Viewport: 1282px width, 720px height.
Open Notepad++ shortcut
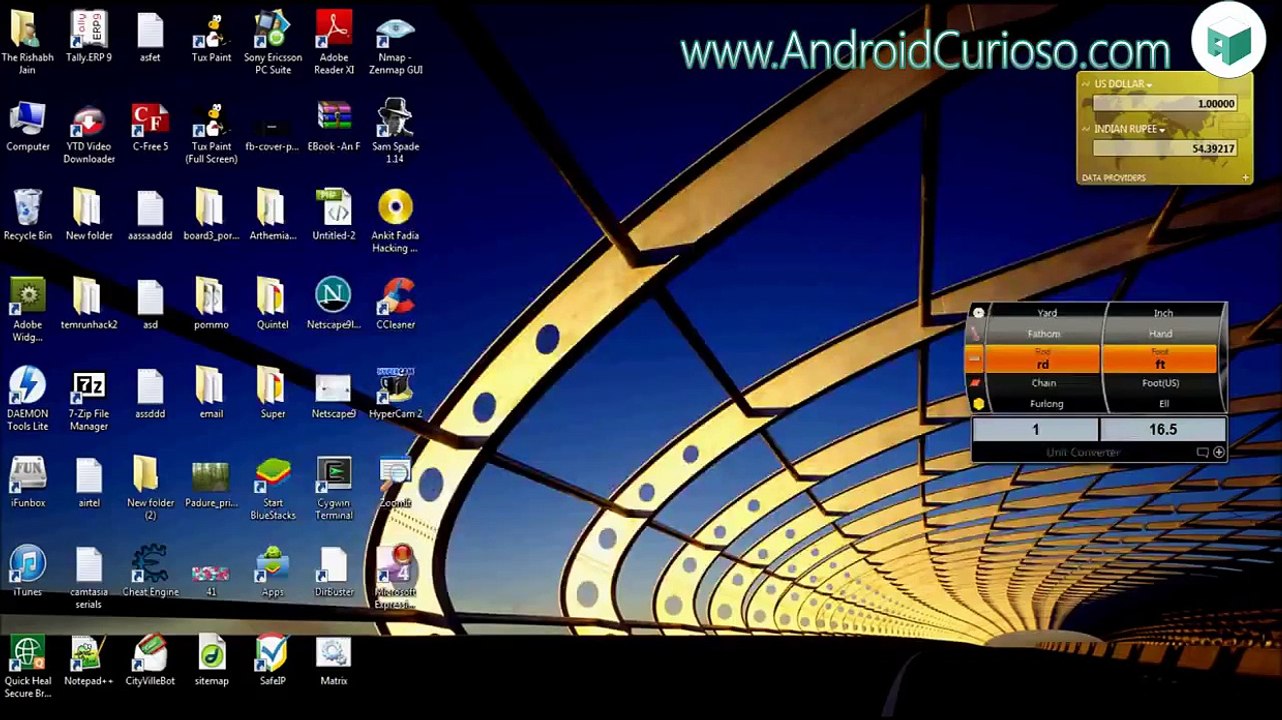pyautogui.click(x=89, y=660)
